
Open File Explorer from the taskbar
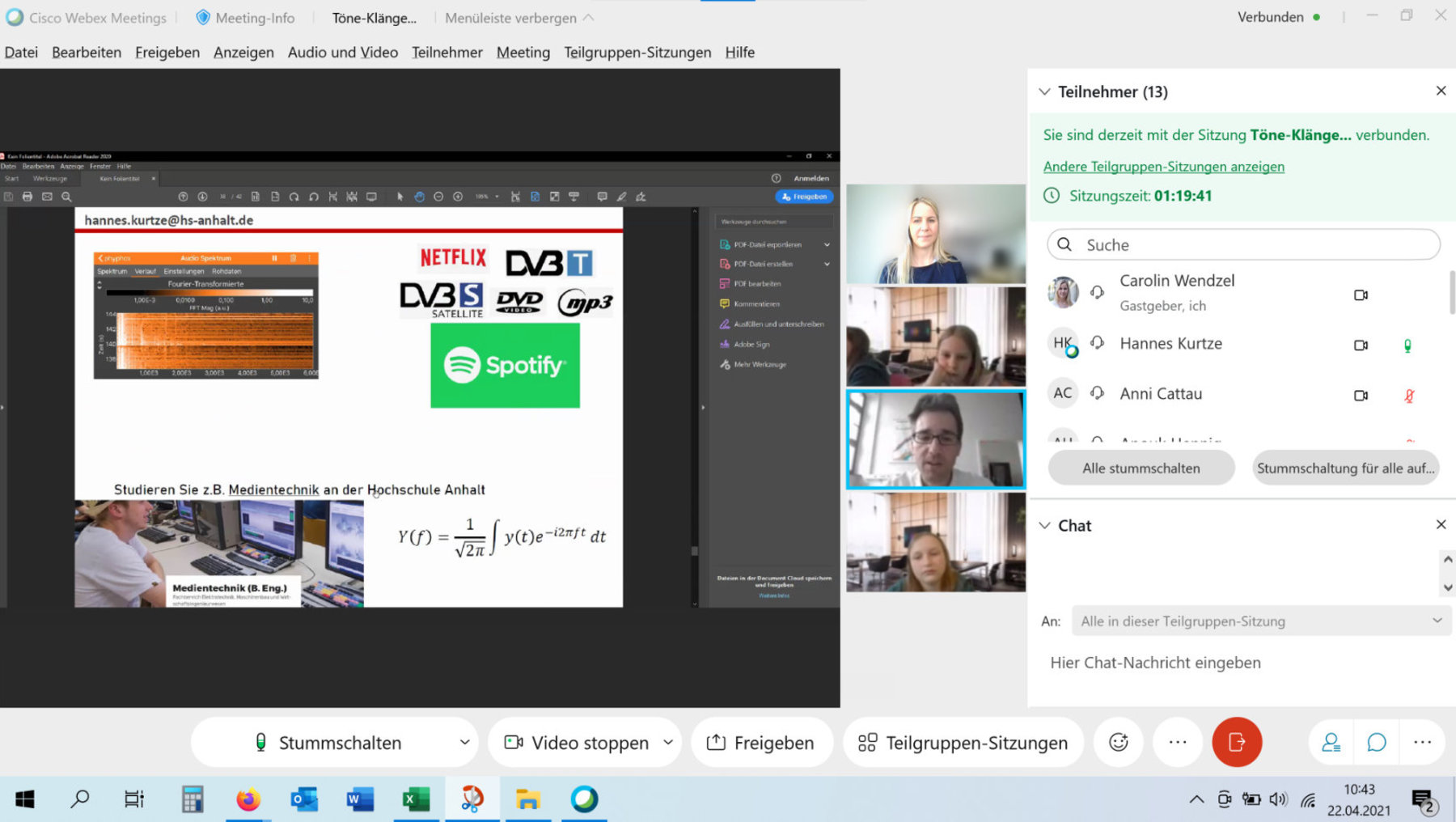point(527,799)
